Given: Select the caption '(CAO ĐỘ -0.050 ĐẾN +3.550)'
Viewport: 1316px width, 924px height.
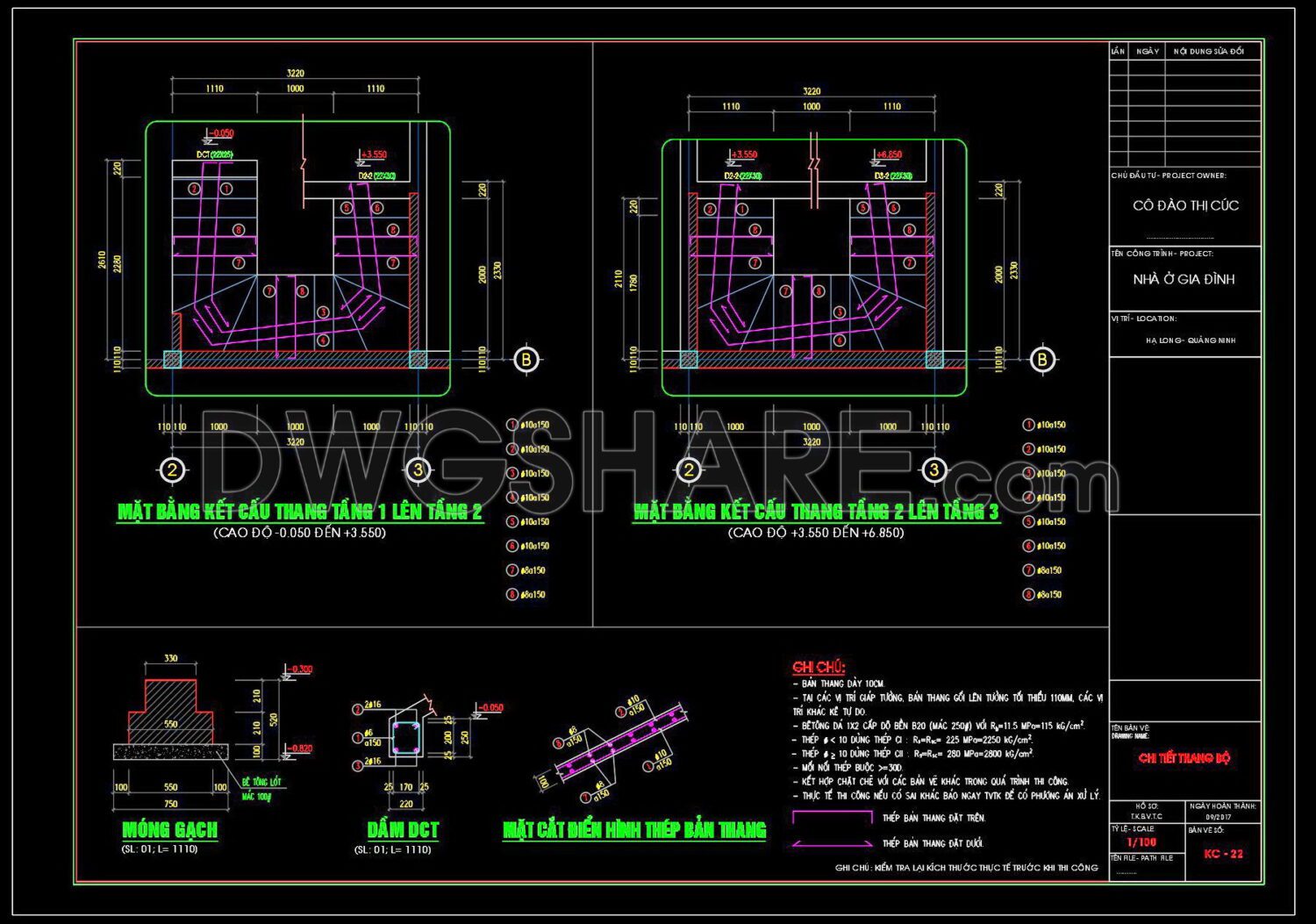Looking at the screenshot, I should click(299, 533).
